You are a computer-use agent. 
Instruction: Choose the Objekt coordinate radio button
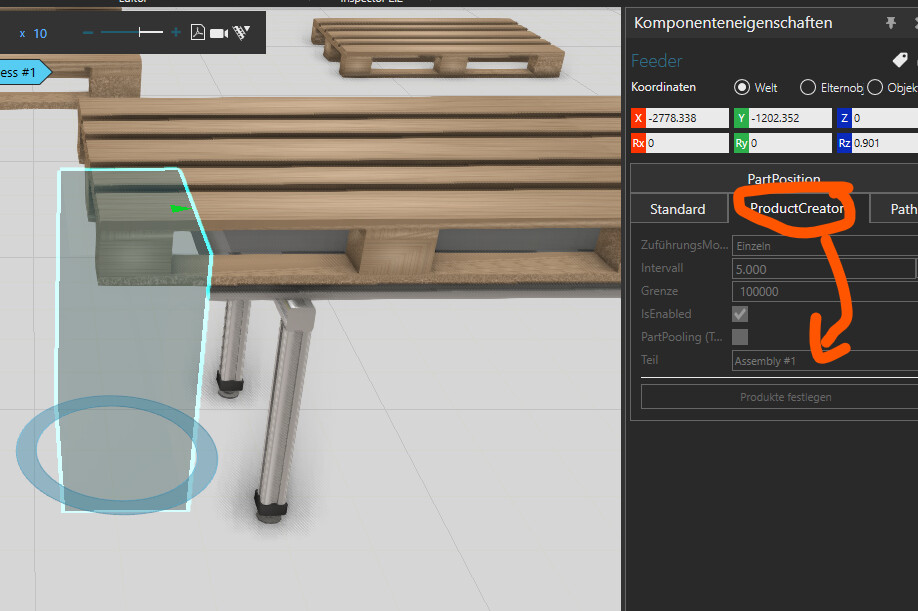[x=875, y=87]
